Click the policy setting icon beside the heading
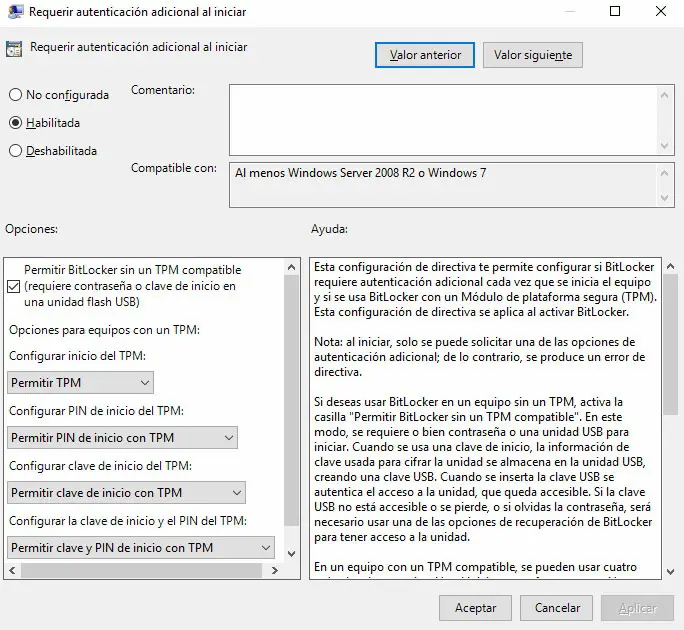The width and height of the screenshot is (684, 630). click(14, 49)
